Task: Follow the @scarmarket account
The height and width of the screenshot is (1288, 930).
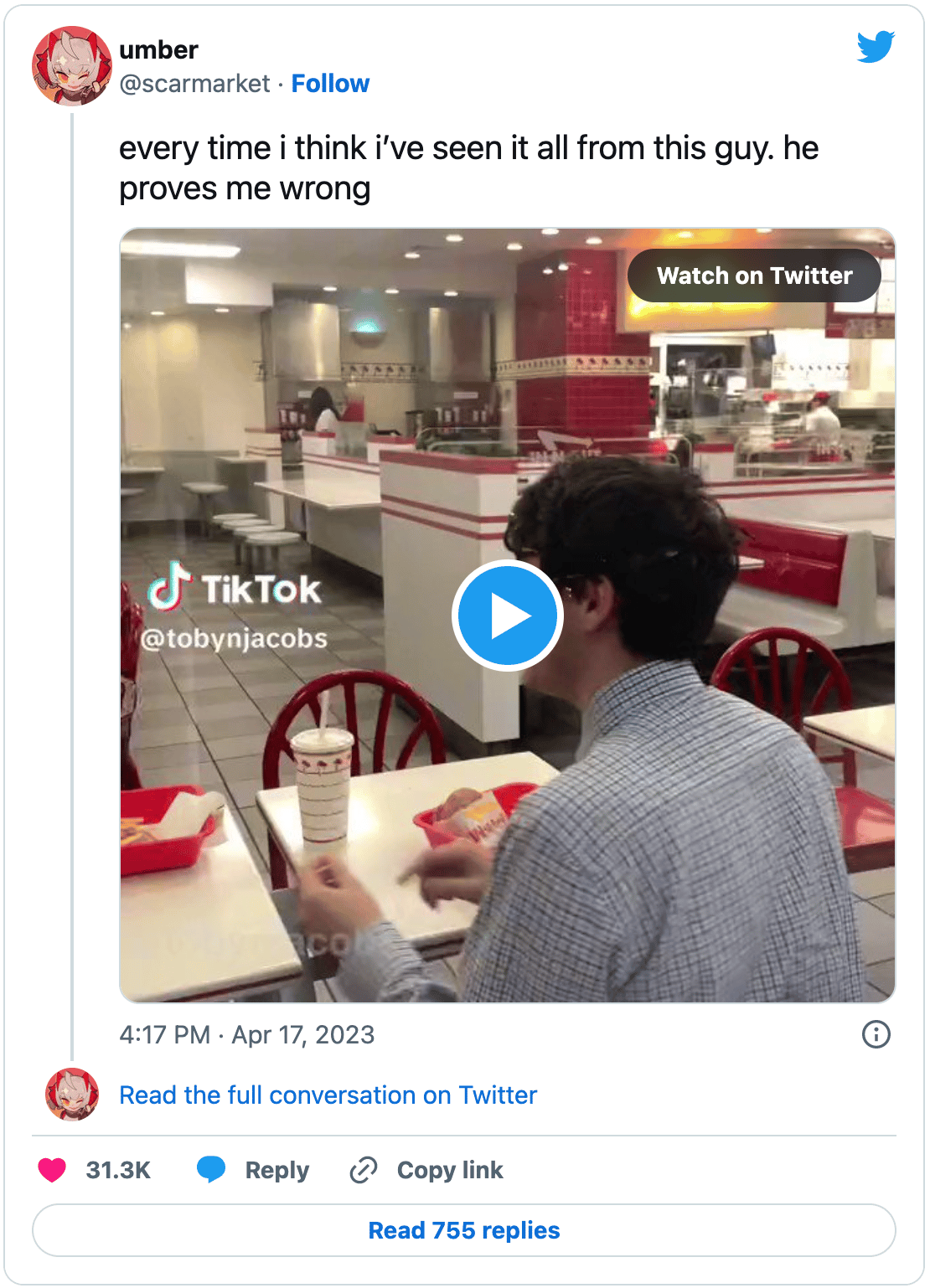Action: click(330, 84)
